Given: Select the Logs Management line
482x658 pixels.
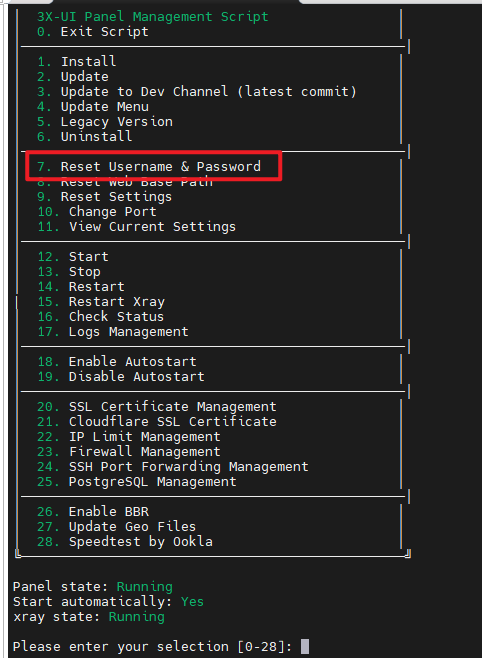Looking at the screenshot, I should pyautogui.click(x=113, y=332).
